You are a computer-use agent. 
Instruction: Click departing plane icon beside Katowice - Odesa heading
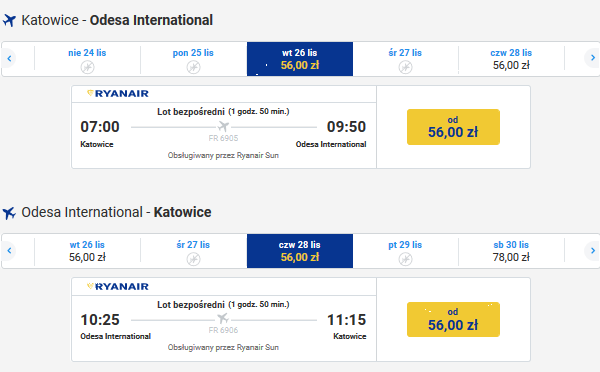[9, 20]
